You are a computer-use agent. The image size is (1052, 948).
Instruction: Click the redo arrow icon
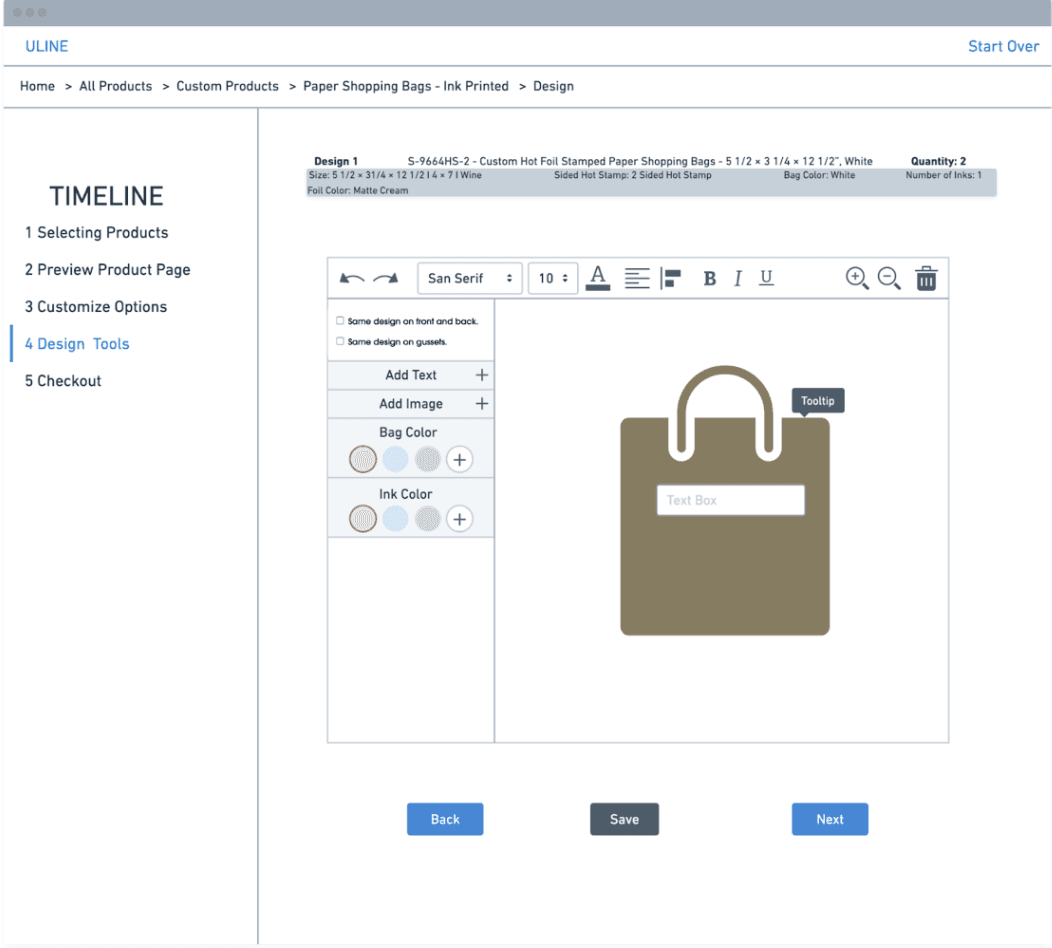(x=386, y=278)
